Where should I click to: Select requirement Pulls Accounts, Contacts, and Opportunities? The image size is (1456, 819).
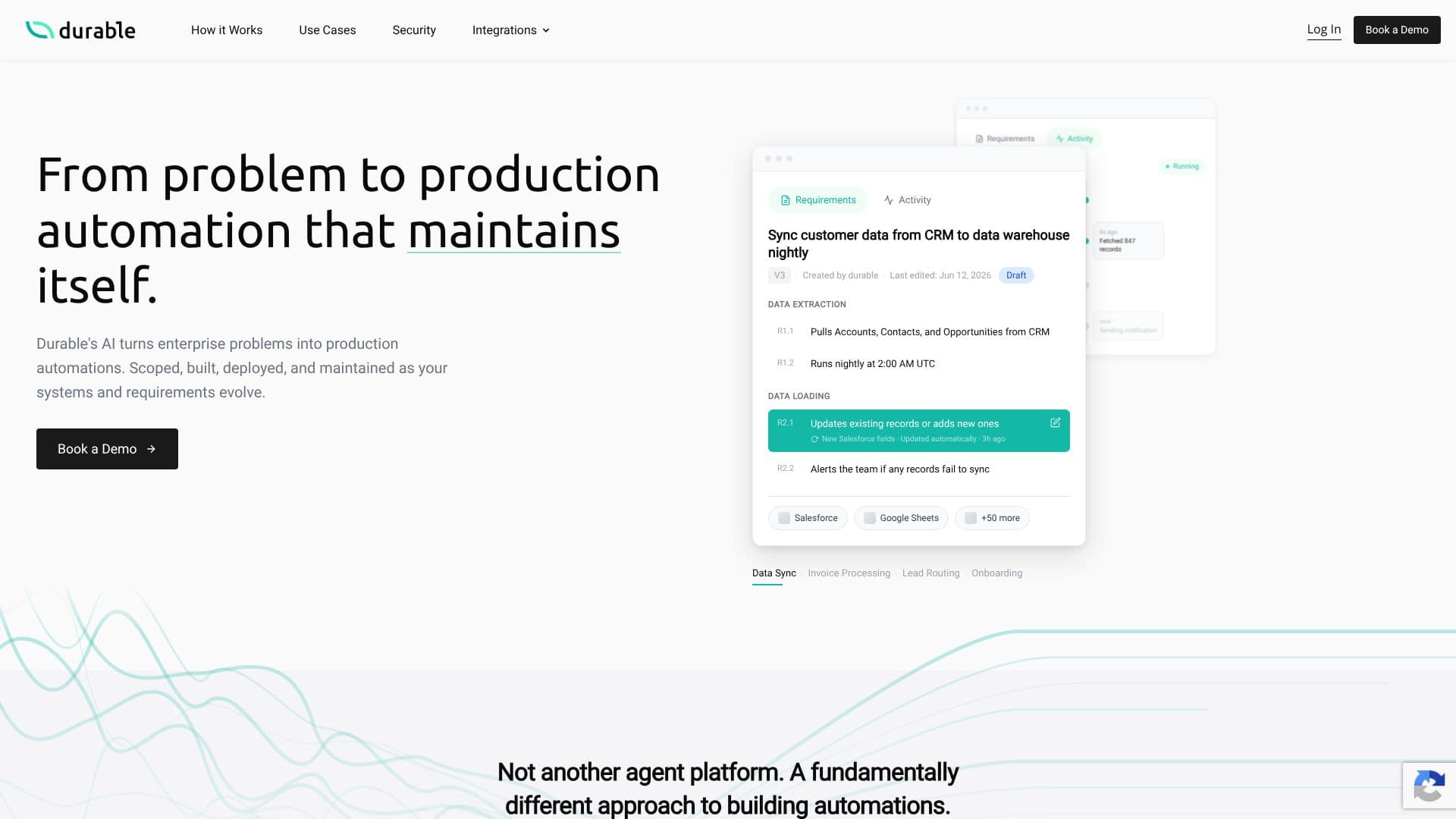(918, 332)
